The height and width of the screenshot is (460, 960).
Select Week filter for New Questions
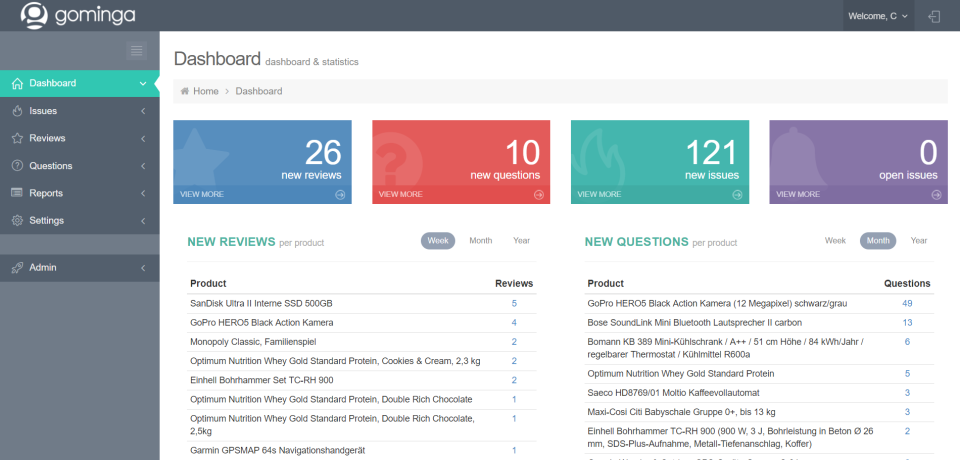point(835,241)
